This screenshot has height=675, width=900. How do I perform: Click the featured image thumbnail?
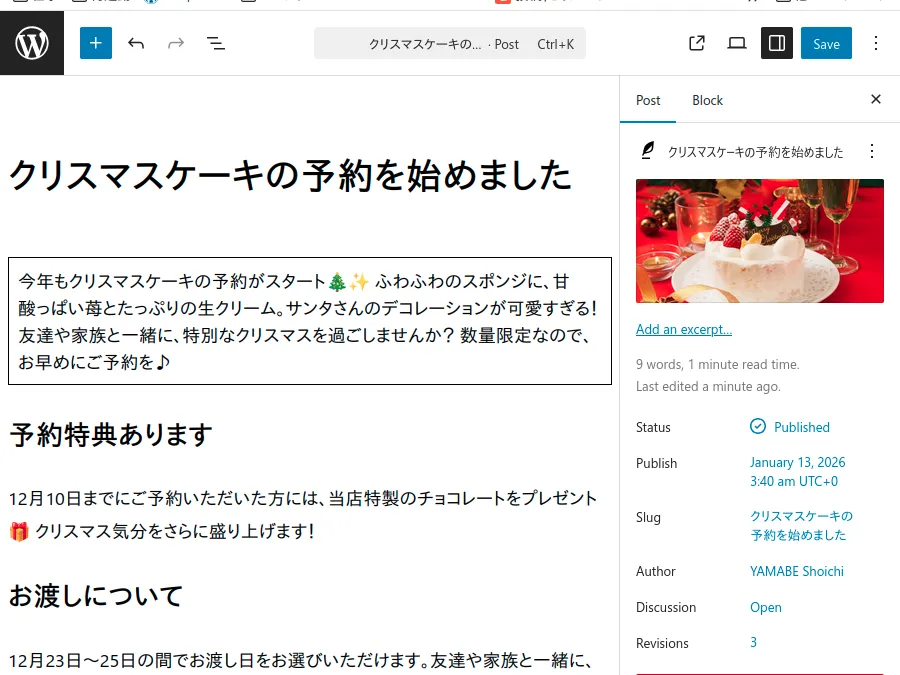pos(760,241)
